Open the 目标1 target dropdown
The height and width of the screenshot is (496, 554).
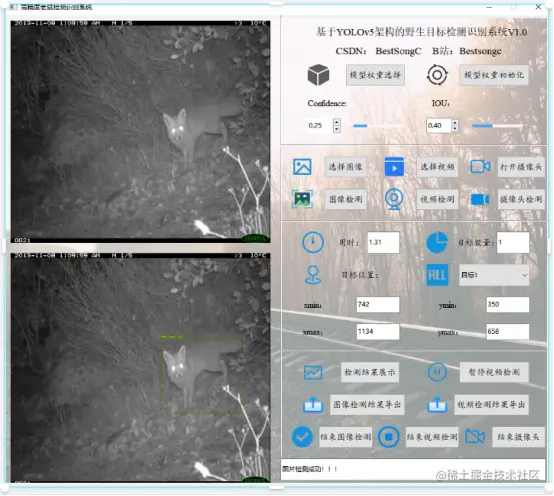[x=494, y=275]
